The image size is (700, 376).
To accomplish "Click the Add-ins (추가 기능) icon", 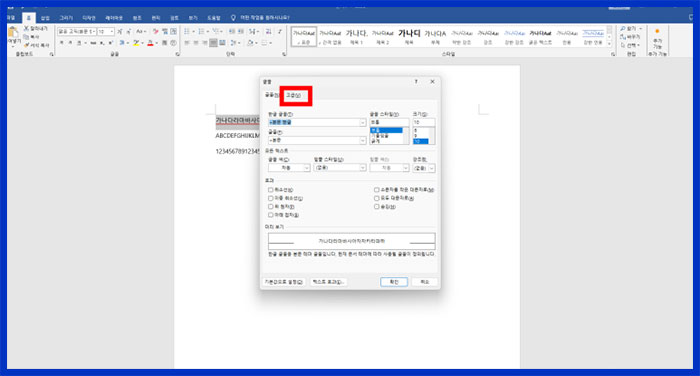I will click(657, 38).
